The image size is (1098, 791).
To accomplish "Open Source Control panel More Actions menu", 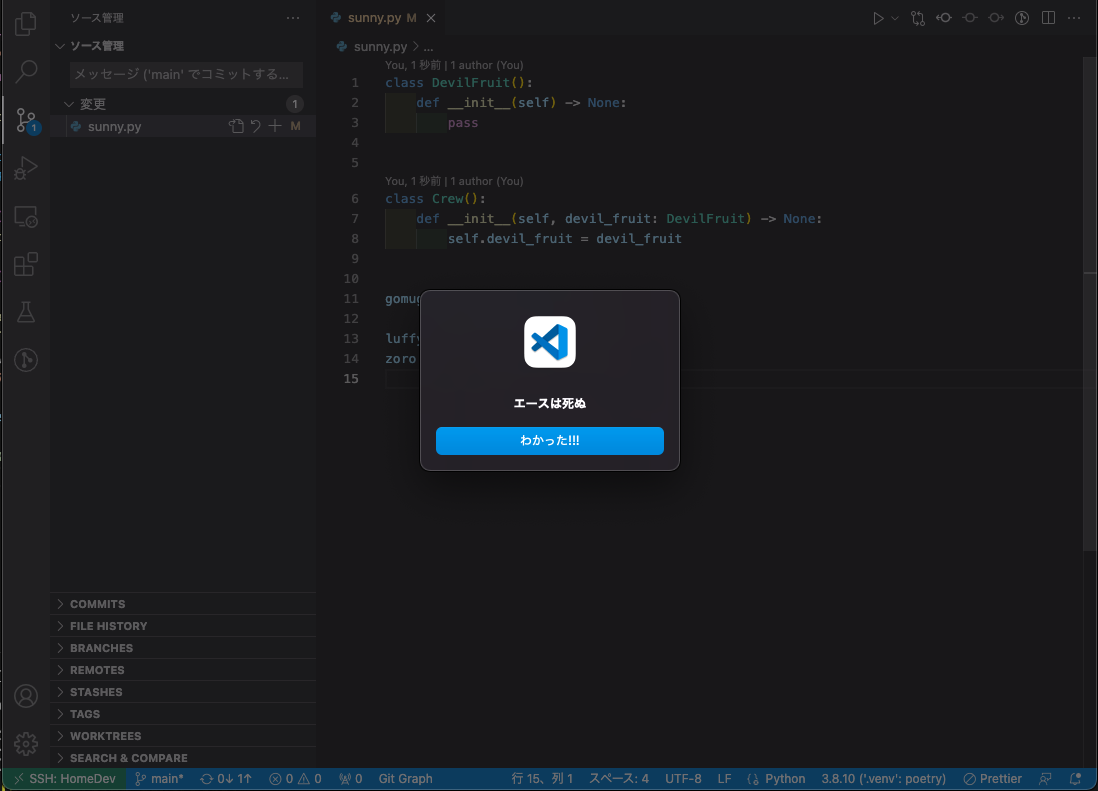I will point(293,18).
